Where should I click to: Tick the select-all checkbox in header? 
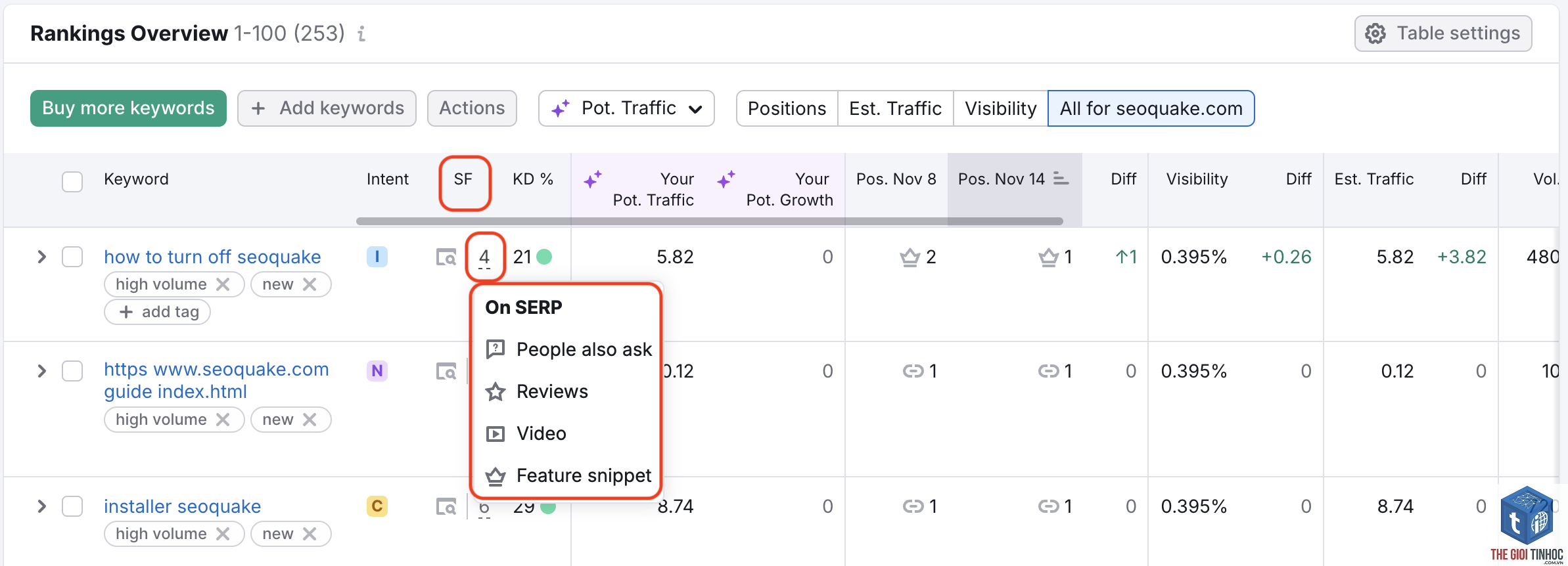tap(72, 181)
